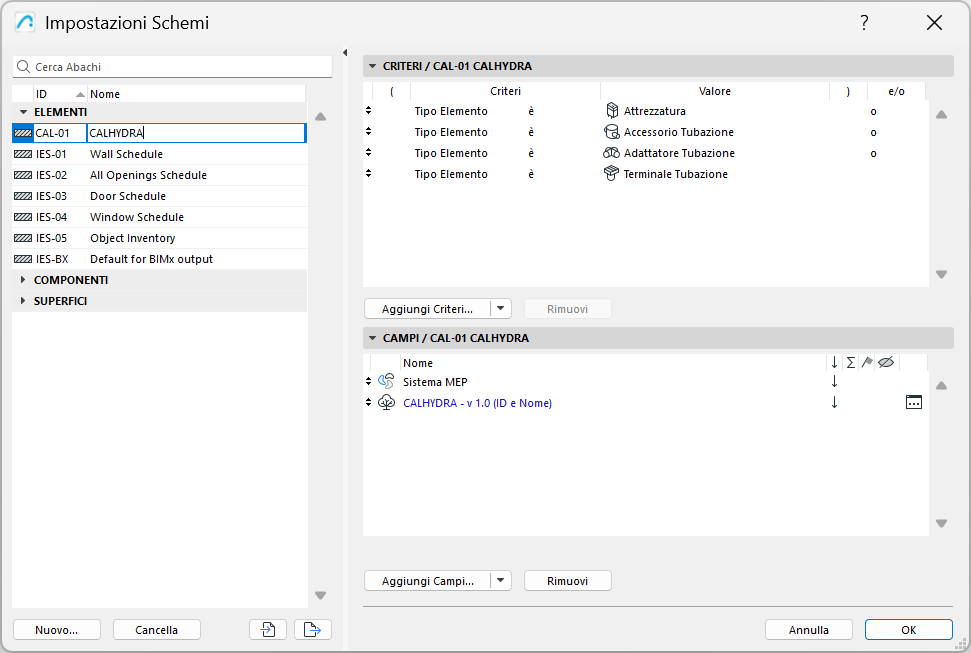Click the CALHYDRA name edit field
Screen dimensions: 971x653
196,133
